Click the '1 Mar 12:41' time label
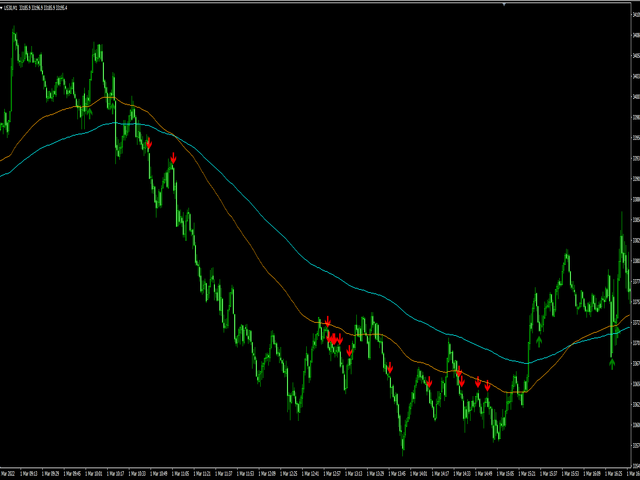Screen dimensions: 640x480 click(x=310, y=474)
